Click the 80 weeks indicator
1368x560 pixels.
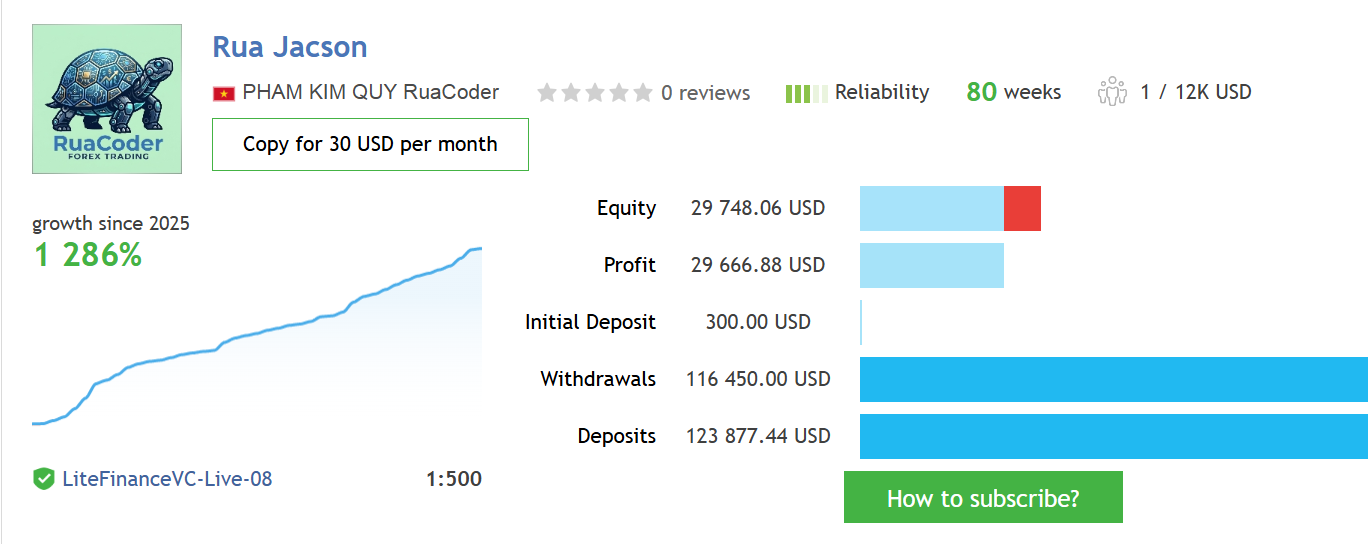(x=1014, y=92)
